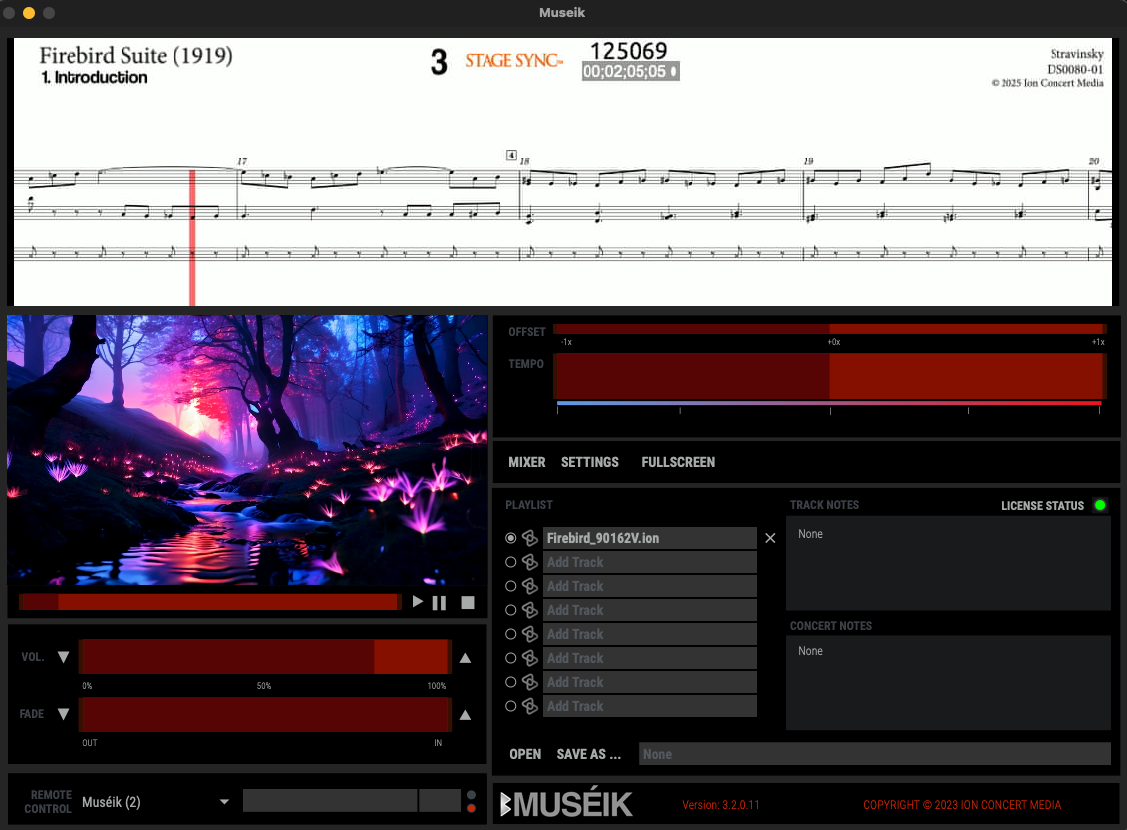
Task: Select the sixth playlist slot radio button
Action: (x=510, y=658)
